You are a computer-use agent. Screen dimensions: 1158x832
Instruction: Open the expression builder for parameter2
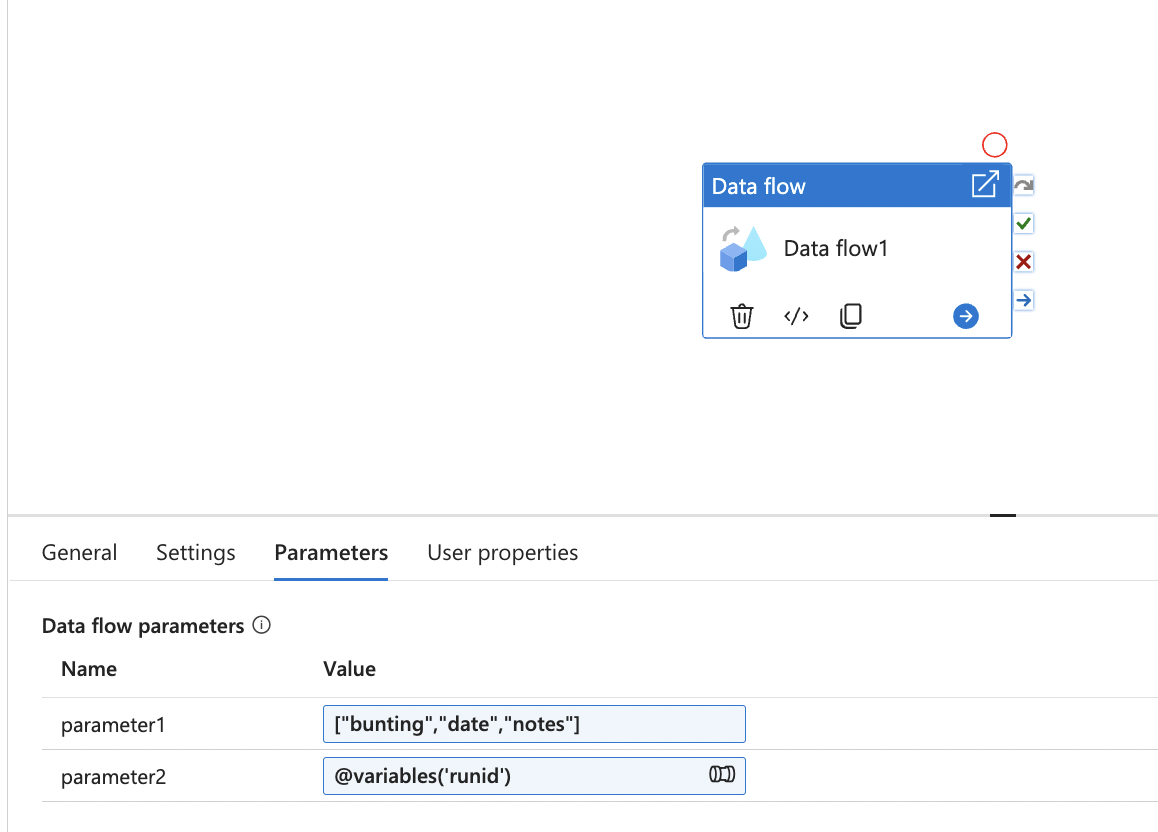pos(721,776)
